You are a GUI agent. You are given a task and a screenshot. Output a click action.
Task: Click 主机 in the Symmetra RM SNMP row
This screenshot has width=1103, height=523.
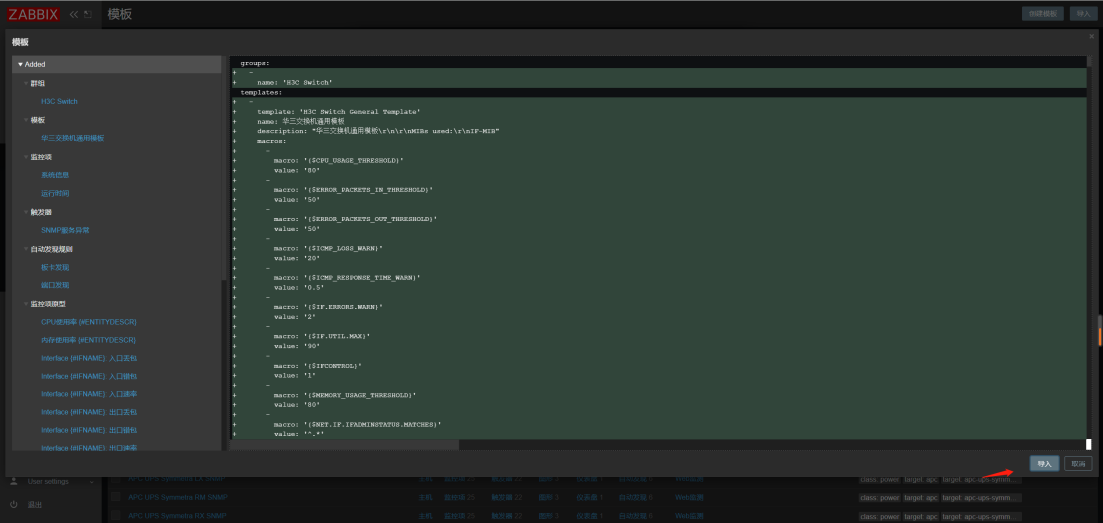(x=426, y=497)
